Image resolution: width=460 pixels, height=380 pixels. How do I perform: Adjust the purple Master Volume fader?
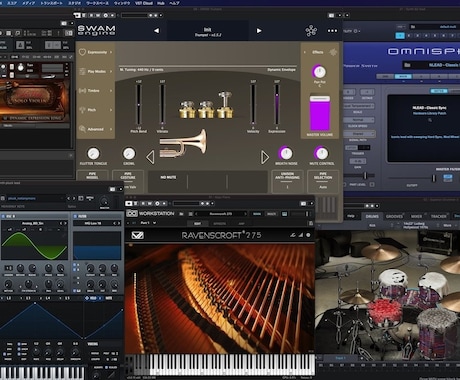320,113
